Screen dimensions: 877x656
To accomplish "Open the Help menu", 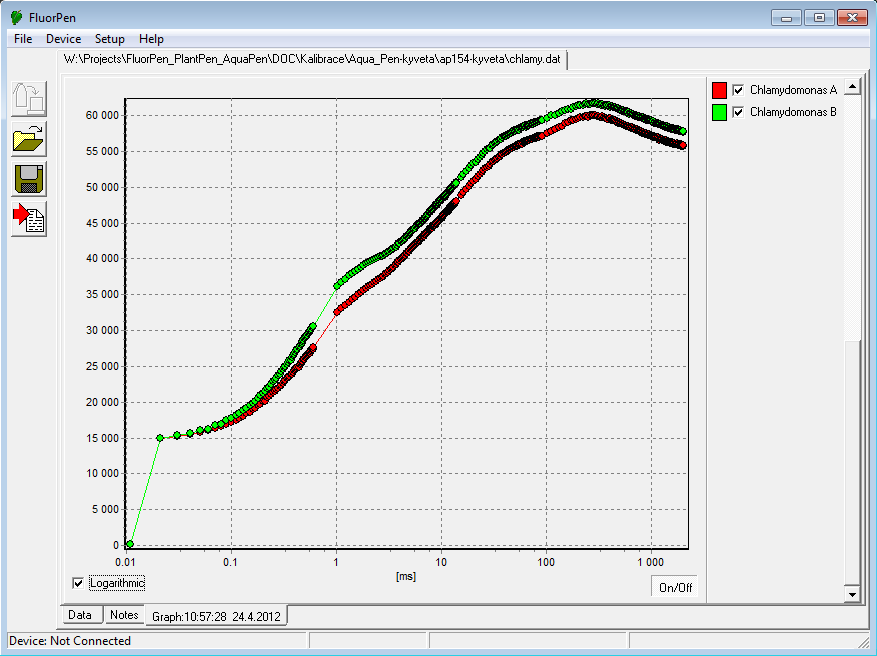I will (x=151, y=39).
